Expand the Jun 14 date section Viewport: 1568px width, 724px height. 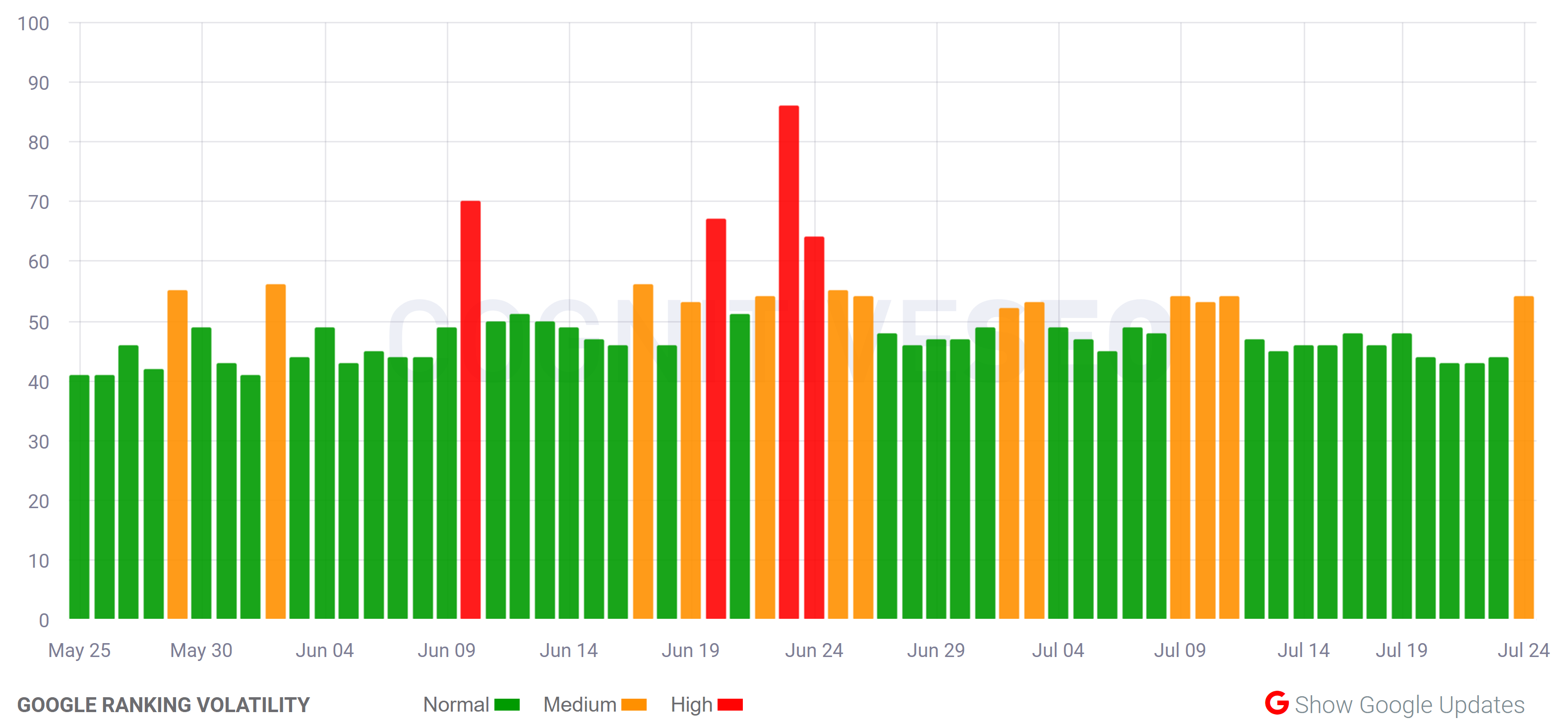click(x=569, y=650)
